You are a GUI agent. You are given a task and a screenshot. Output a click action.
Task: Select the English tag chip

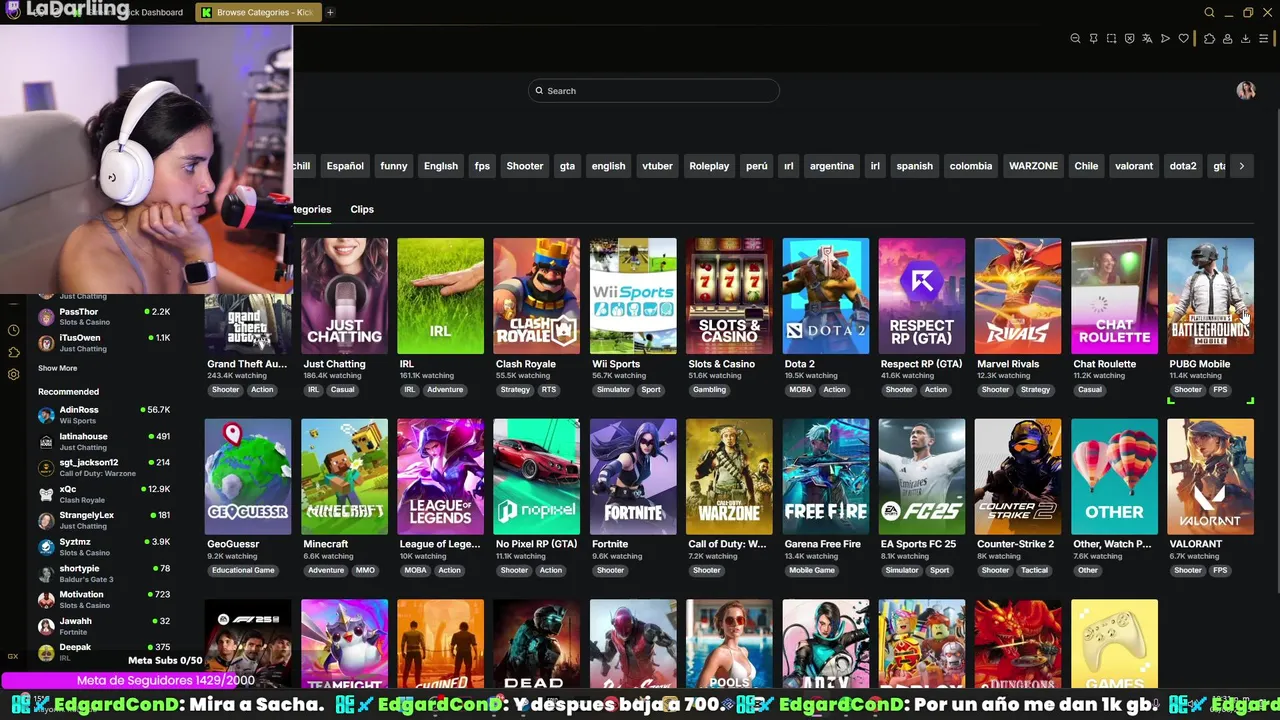pyautogui.click(x=441, y=166)
